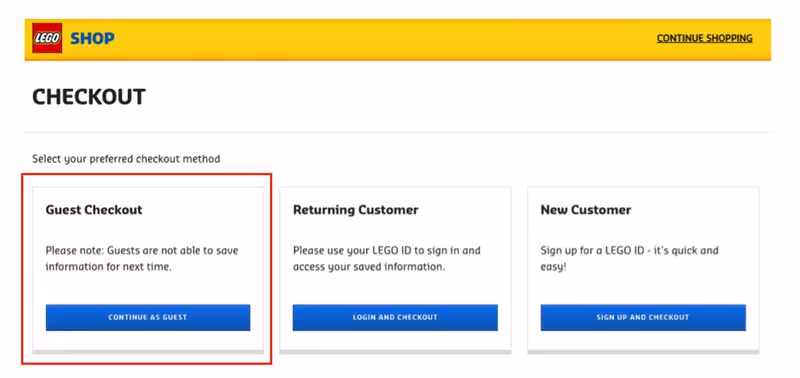
Task: Click 'Select your preferred checkout method' text
Action: (126, 159)
